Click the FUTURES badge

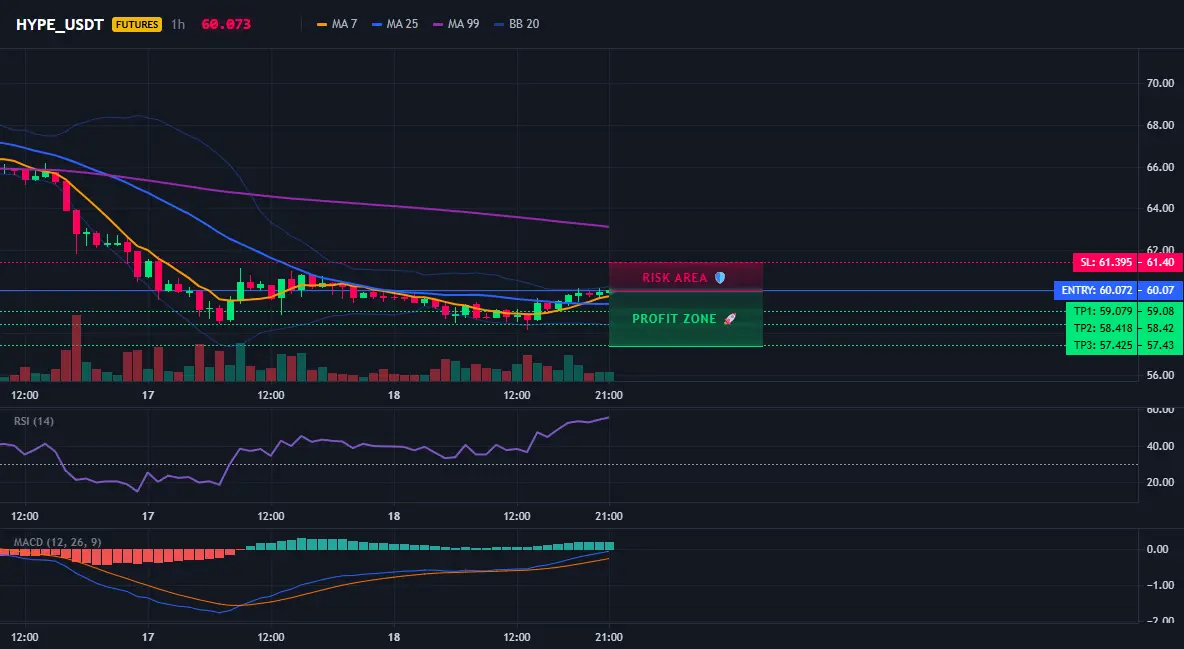point(137,24)
